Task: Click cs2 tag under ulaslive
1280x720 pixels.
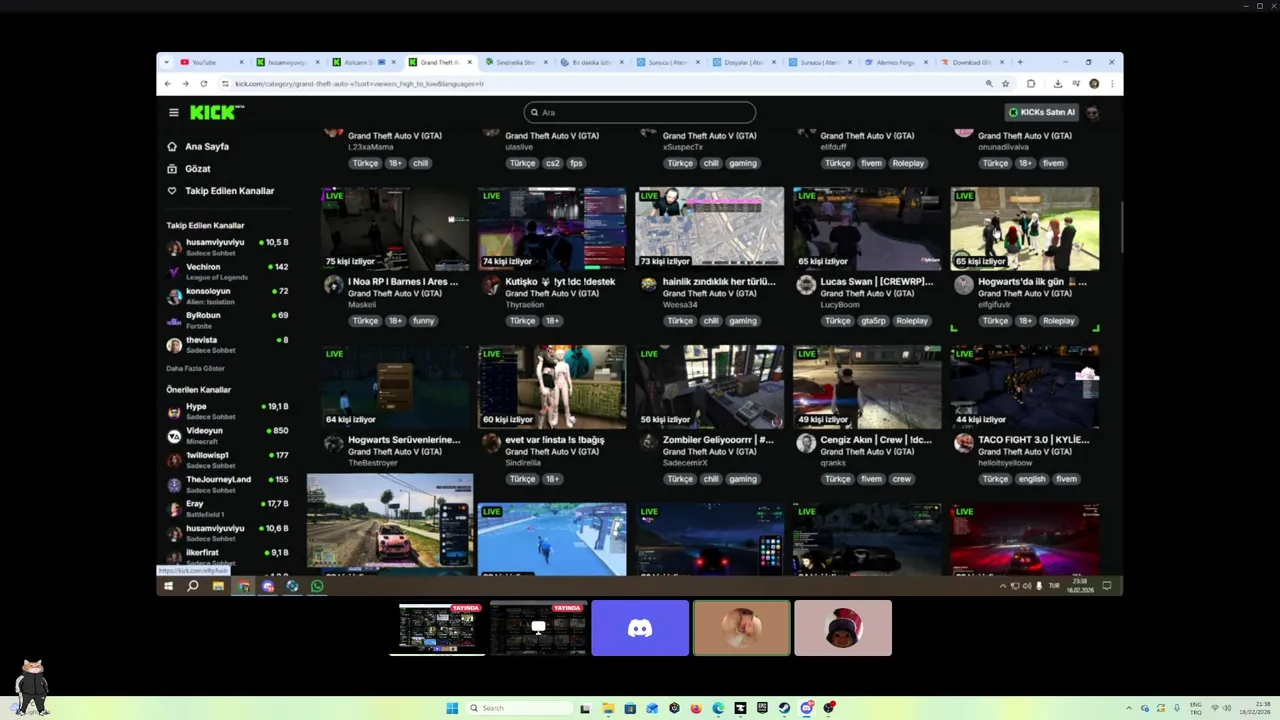Action: (553, 163)
